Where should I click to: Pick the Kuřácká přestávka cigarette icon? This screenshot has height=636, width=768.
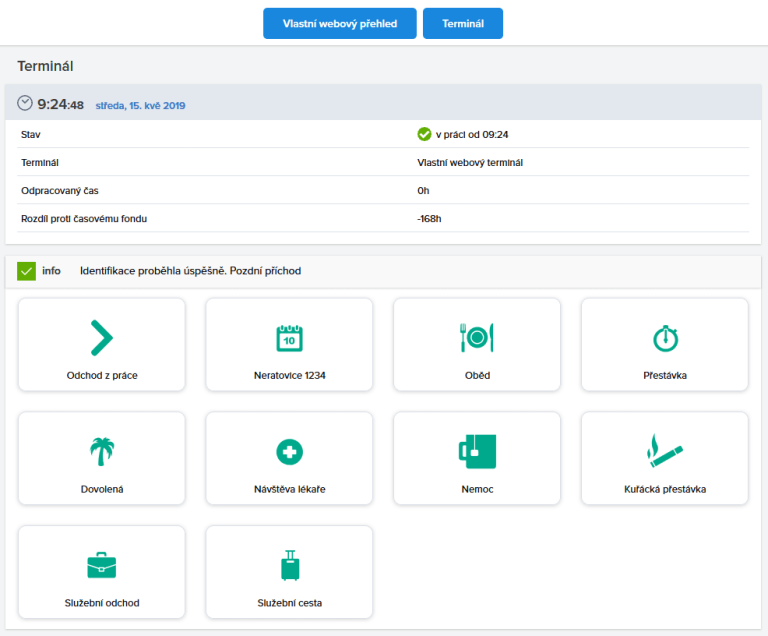tap(665, 452)
